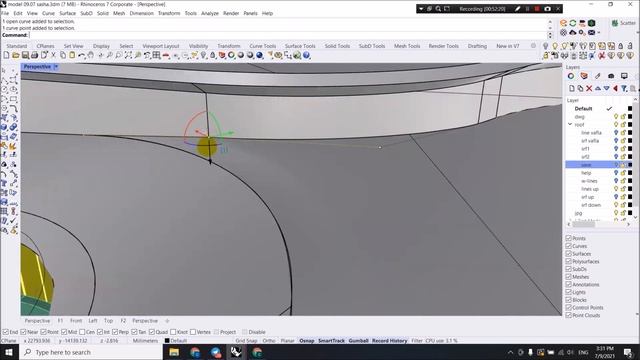Open the recording toolbar dropdown arrow
640x360 pixels.
coord(421,9)
